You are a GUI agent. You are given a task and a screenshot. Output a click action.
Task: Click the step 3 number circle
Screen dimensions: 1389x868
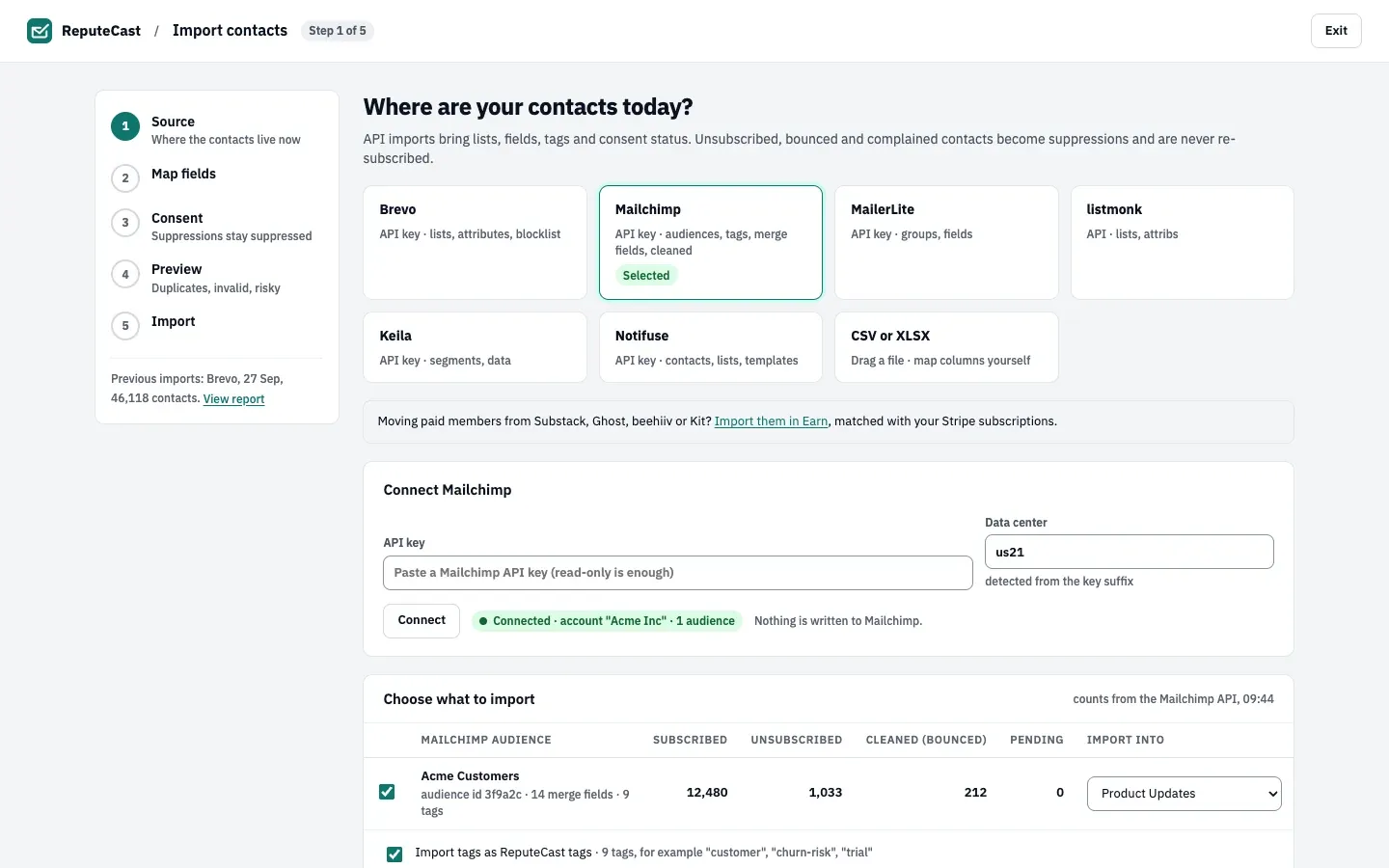pyautogui.click(x=125, y=223)
